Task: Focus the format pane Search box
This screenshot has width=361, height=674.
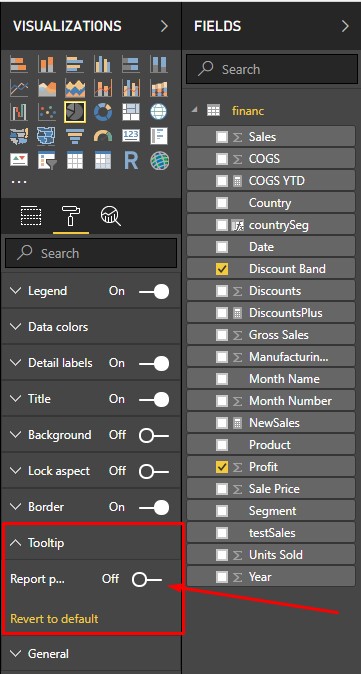Action: coord(91,253)
